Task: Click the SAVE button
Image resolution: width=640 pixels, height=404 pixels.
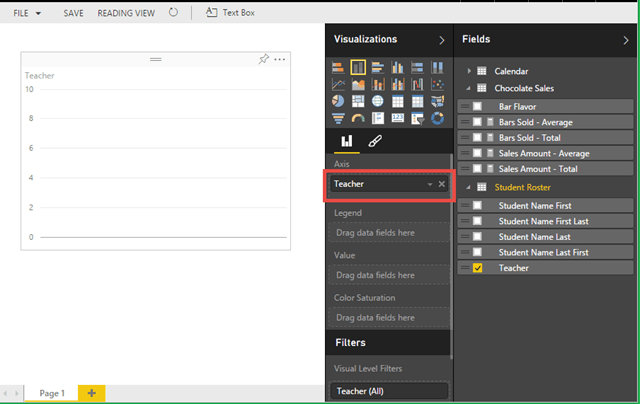Action: [x=73, y=13]
